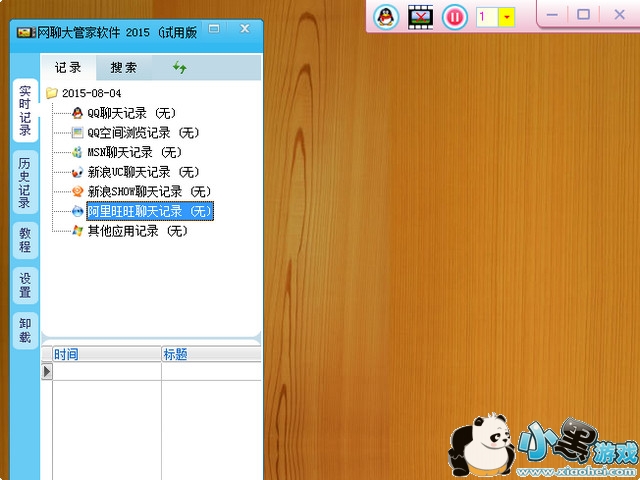The height and width of the screenshot is (480, 640).
Task: Click the MSN messenger icon
Action: click(77, 152)
